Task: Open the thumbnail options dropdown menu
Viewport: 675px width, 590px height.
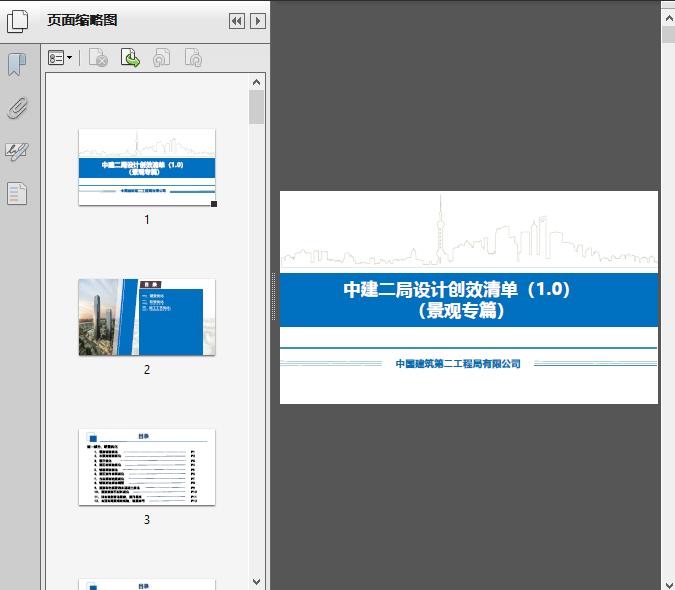Action: pos(60,58)
